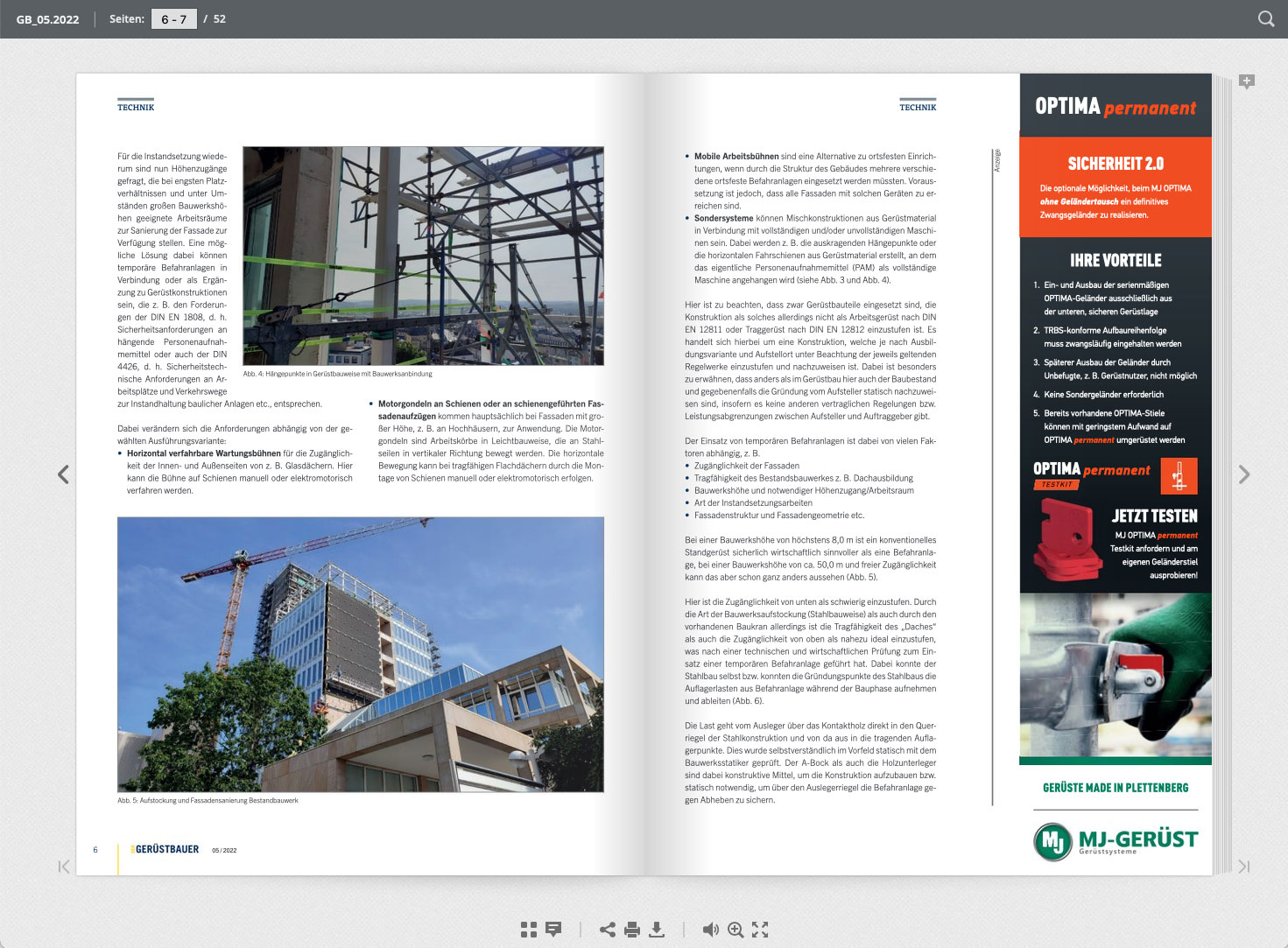Open search with the magnifying glass icon
Viewport: 1288px width, 948px height.
[1266, 18]
